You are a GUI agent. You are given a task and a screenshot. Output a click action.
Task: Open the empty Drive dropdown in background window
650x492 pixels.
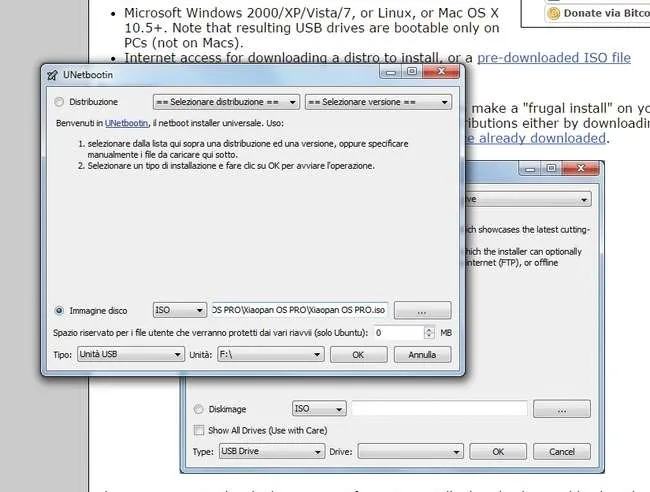[x=410, y=451]
